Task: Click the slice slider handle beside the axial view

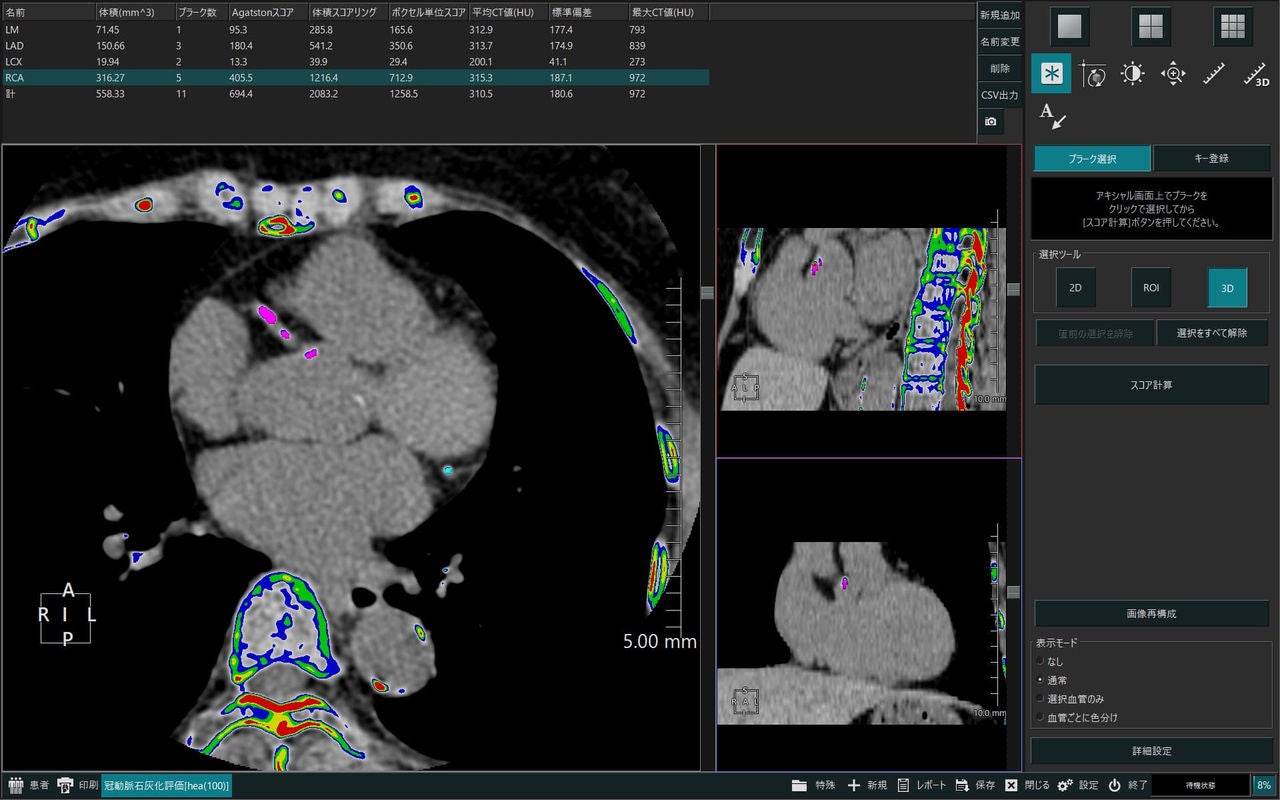Action: click(x=708, y=293)
